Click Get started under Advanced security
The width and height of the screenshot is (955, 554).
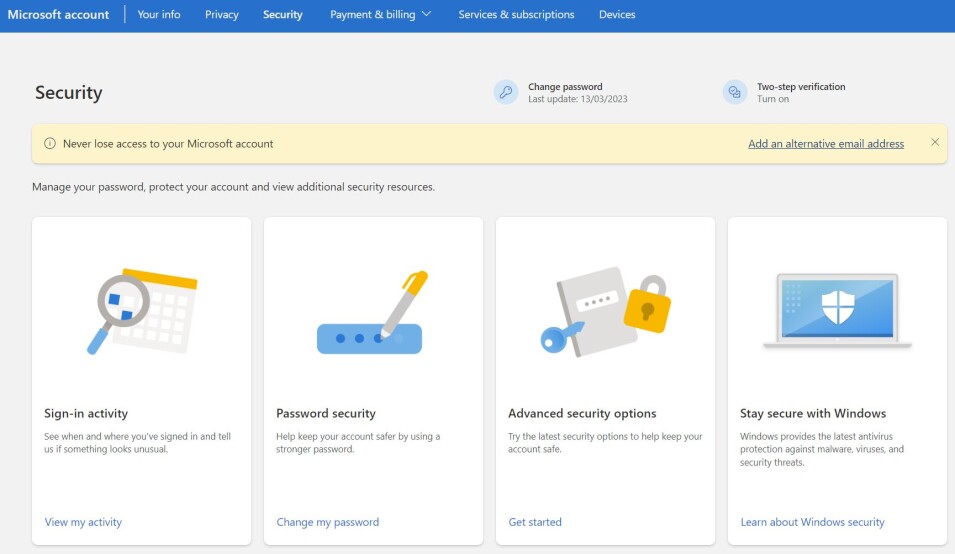535,522
